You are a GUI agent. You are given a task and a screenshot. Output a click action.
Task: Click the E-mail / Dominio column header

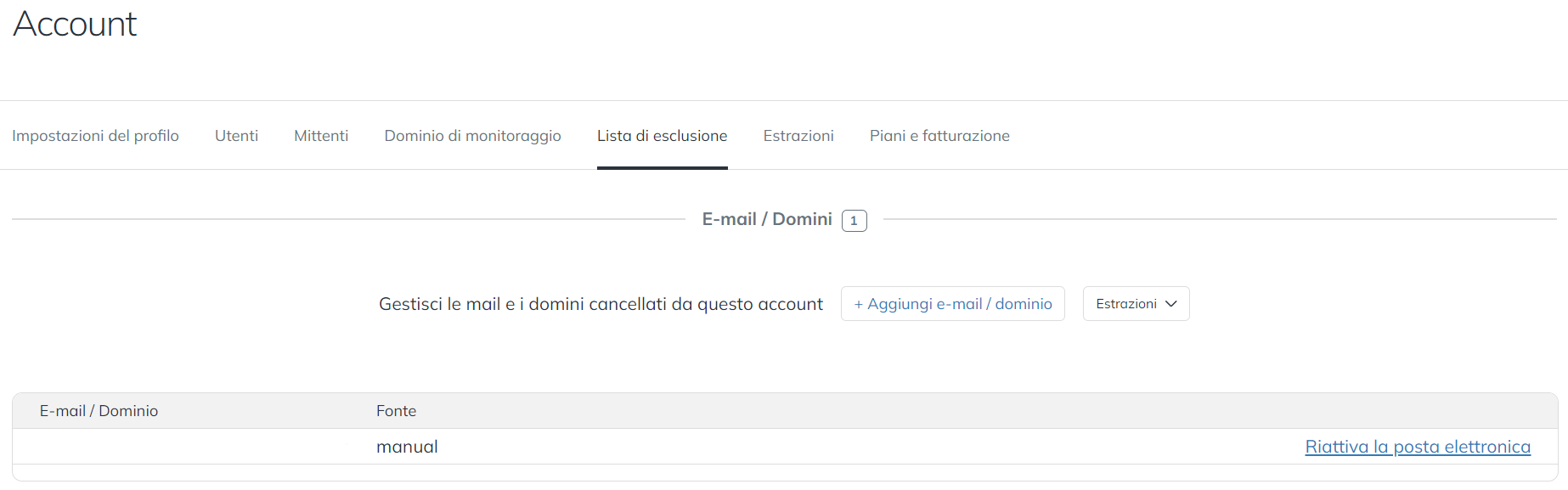(x=99, y=411)
